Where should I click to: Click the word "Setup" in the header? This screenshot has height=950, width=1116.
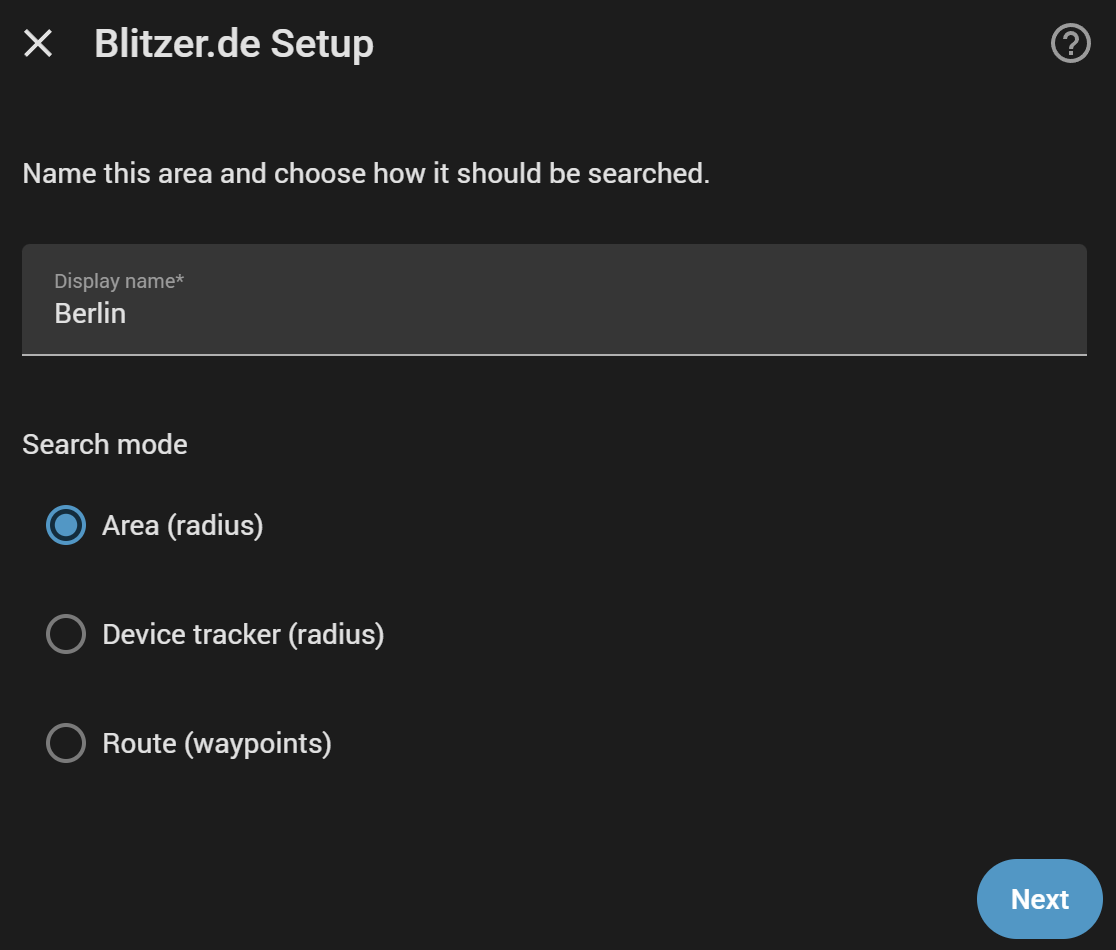coord(322,45)
